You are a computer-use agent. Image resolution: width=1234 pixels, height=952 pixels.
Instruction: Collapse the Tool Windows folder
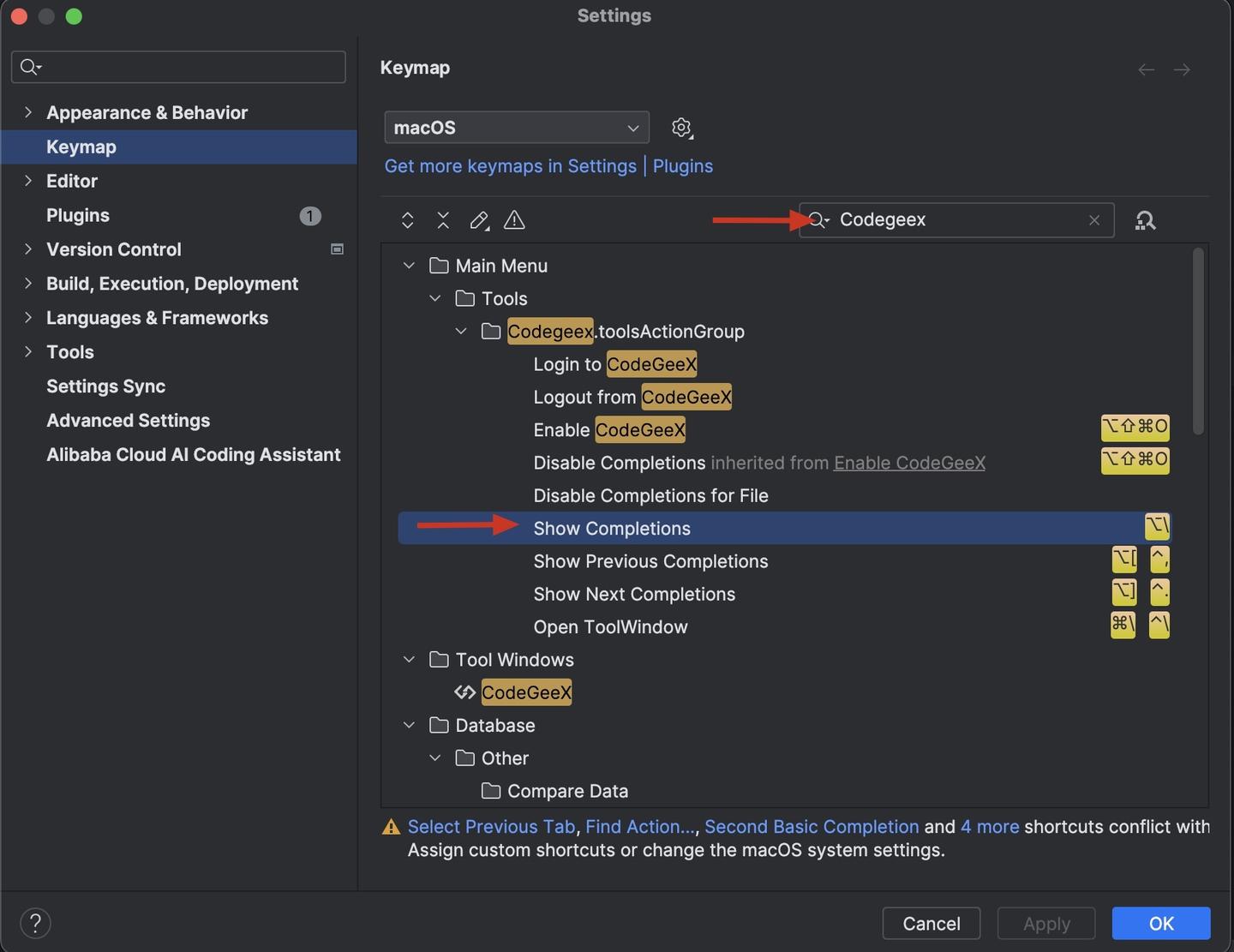pyautogui.click(x=410, y=660)
